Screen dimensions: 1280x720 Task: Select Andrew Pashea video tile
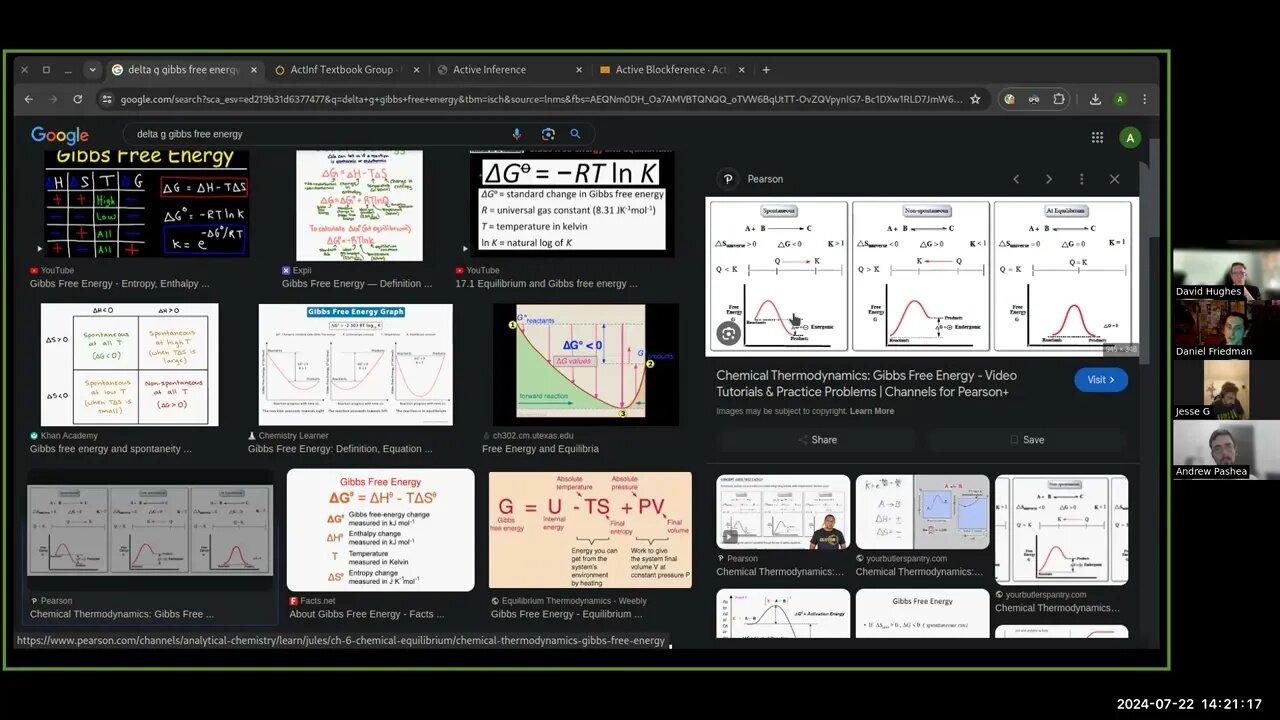[x=1226, y=450]
